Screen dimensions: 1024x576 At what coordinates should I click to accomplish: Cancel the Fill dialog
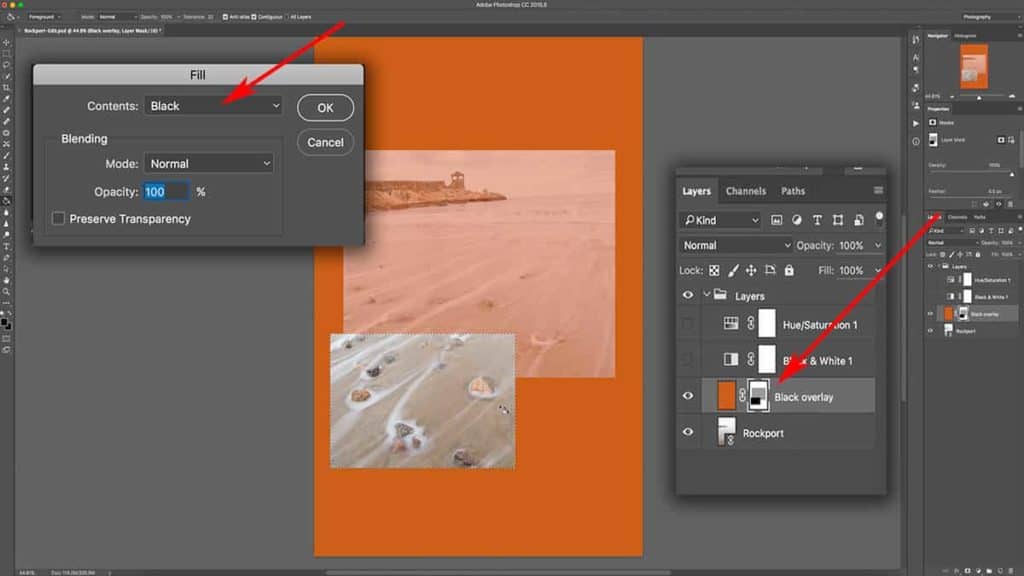click(325, 142)
